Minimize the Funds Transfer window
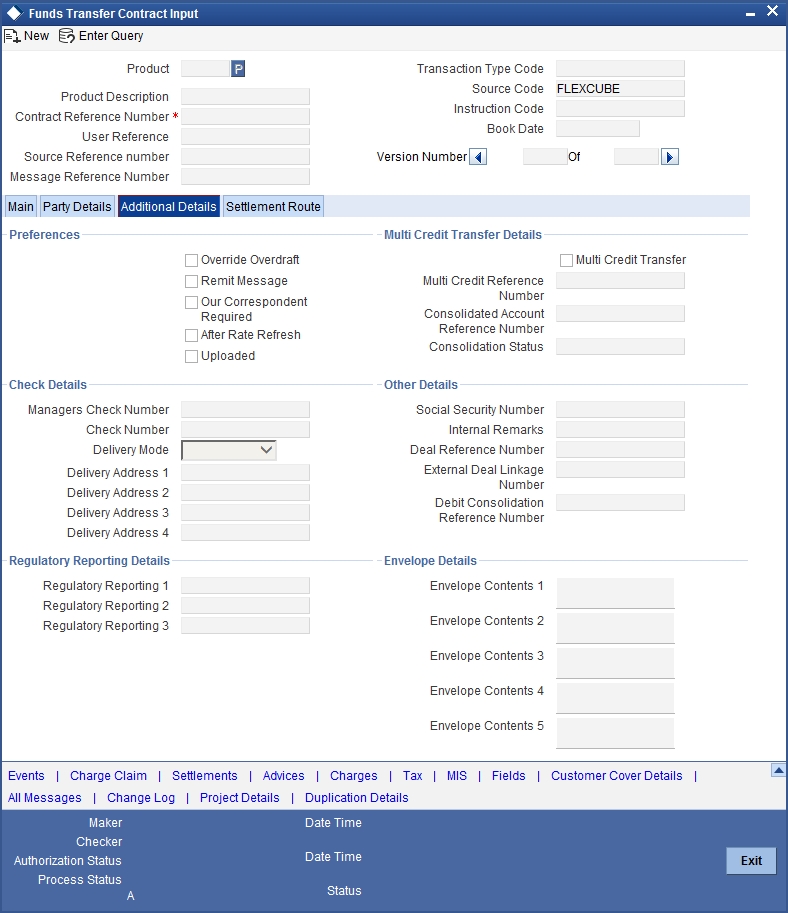 [x=750, y=14]
